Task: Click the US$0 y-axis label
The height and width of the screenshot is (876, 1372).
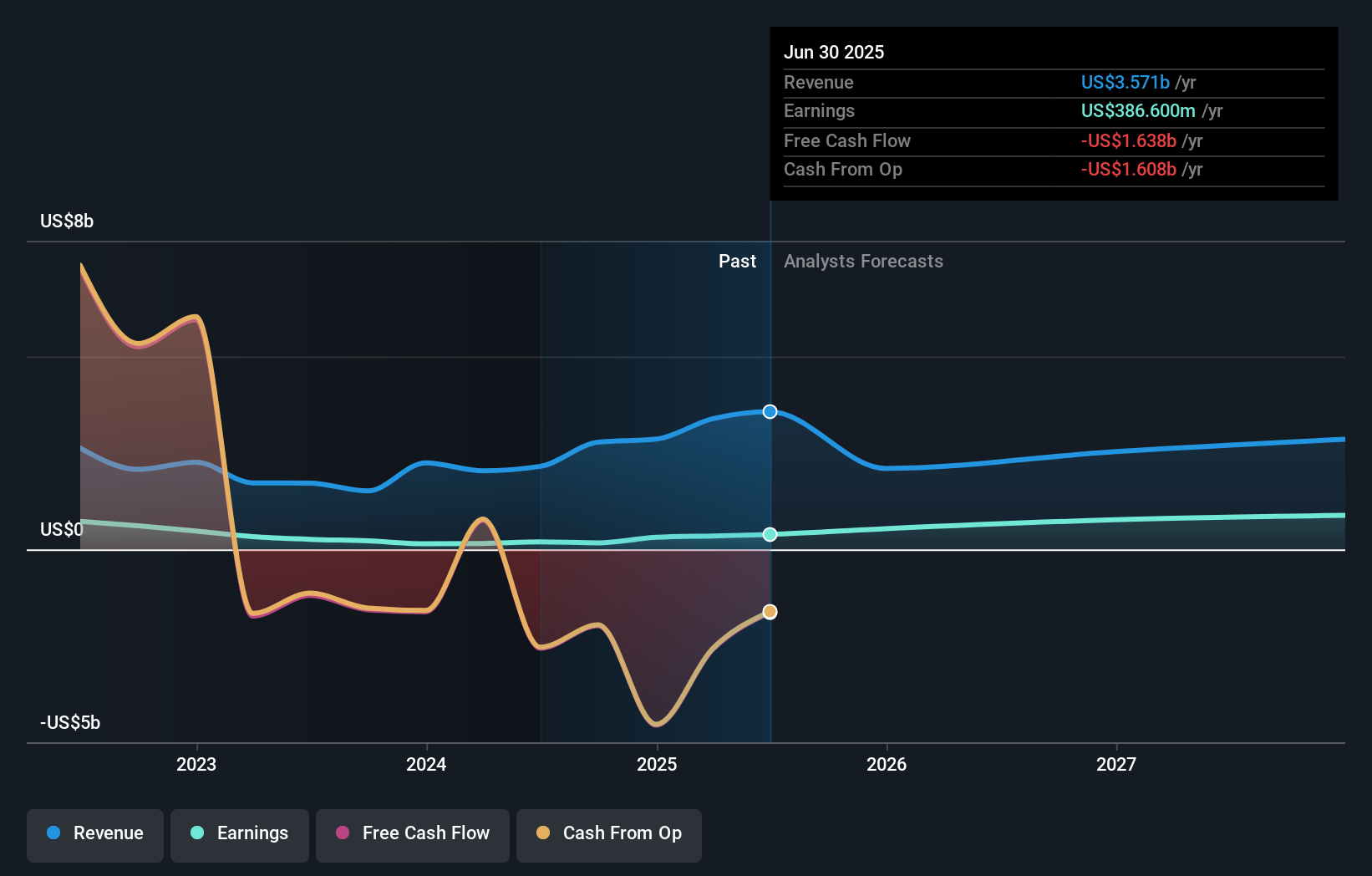Action: 62,529
